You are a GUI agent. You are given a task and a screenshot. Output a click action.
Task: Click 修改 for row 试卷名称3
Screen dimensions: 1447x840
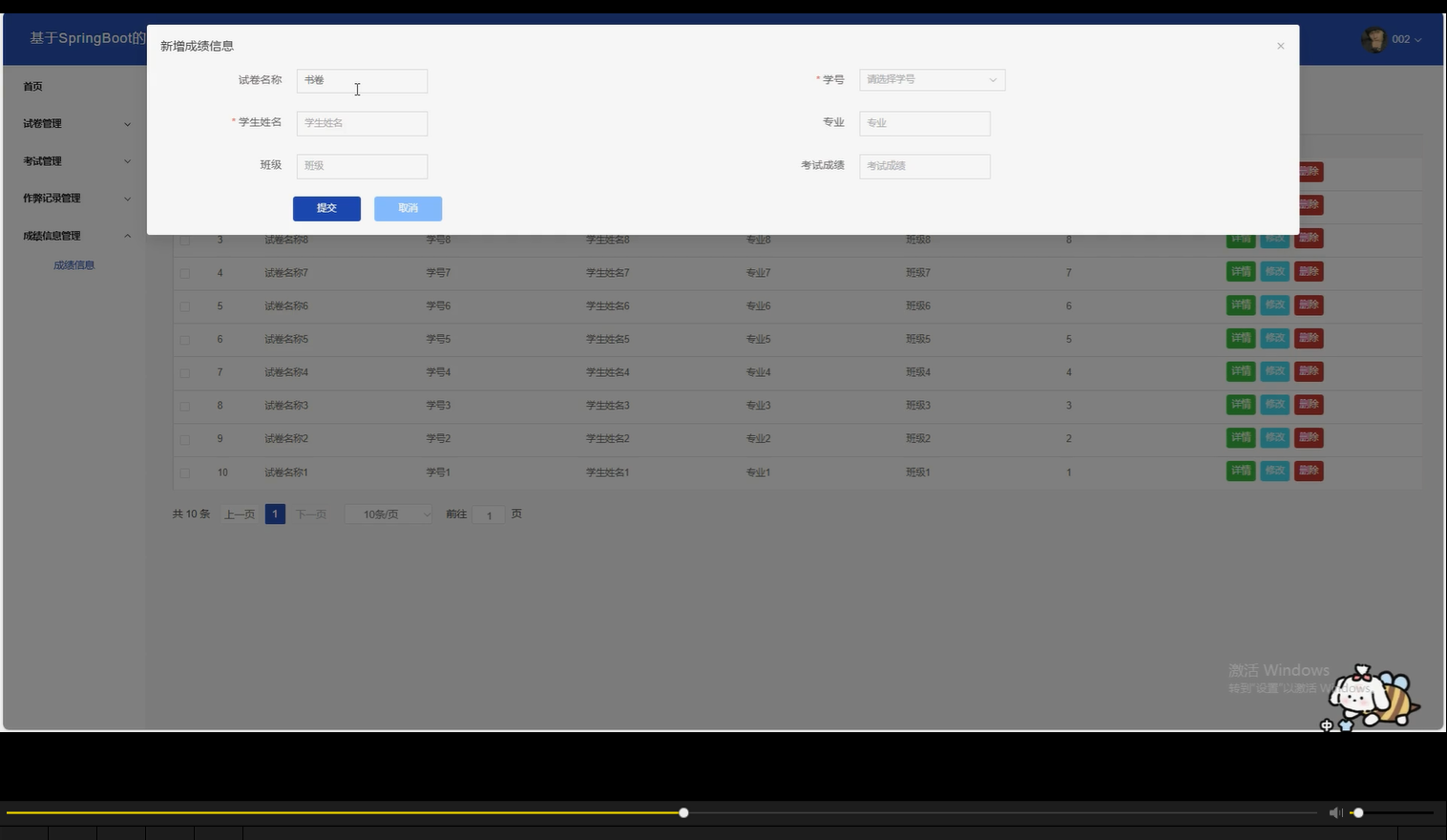point(1275,405)
